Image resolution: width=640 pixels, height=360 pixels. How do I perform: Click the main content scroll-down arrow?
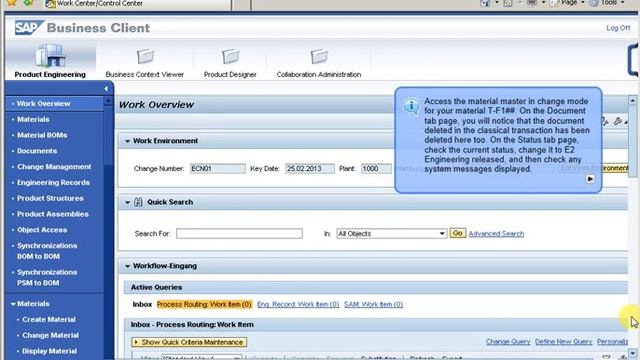point(632,353)
